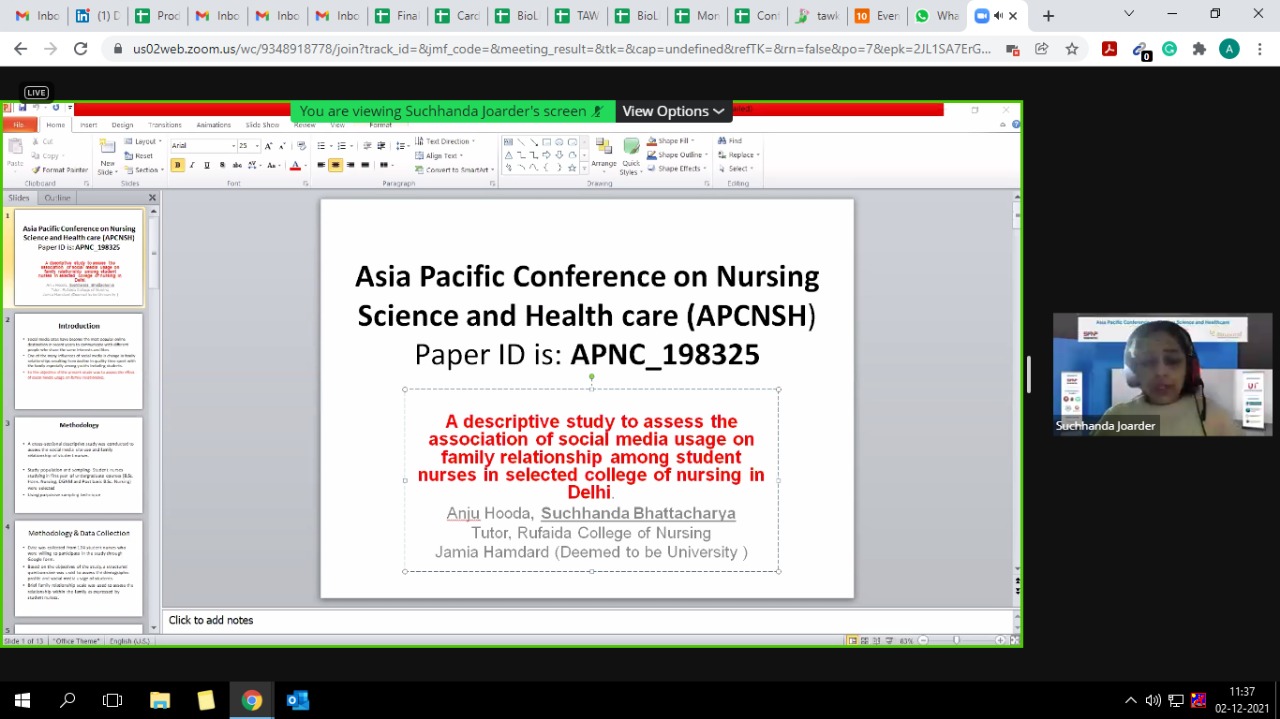Screen dimensions: 1280x719
Task: Click the Increase Indent icon
Action: click(x=381, y=146)
